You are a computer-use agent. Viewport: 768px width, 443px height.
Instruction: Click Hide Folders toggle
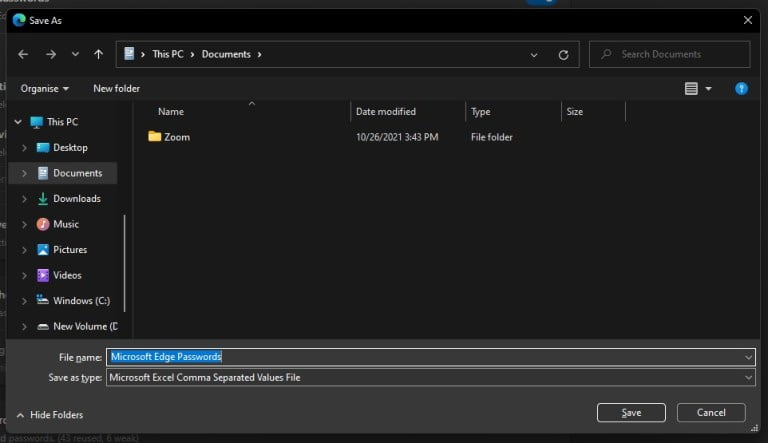[49, 415]
